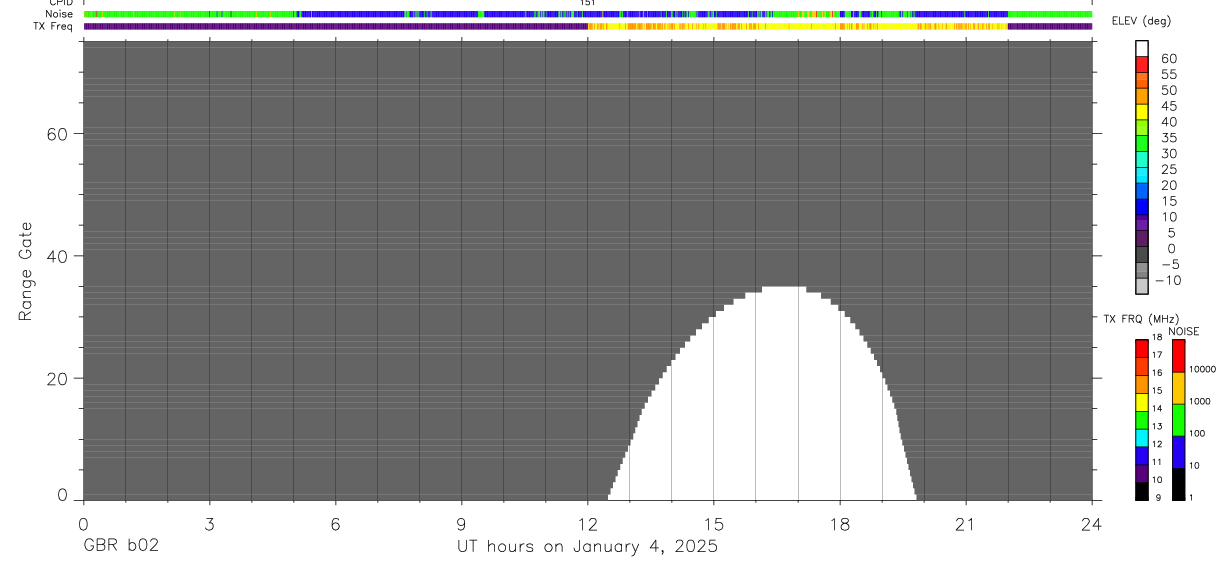Click the red TX FRQ swatch between 17 and 18
This screenshot has height=567, width=1228.
click(1141, 348)
